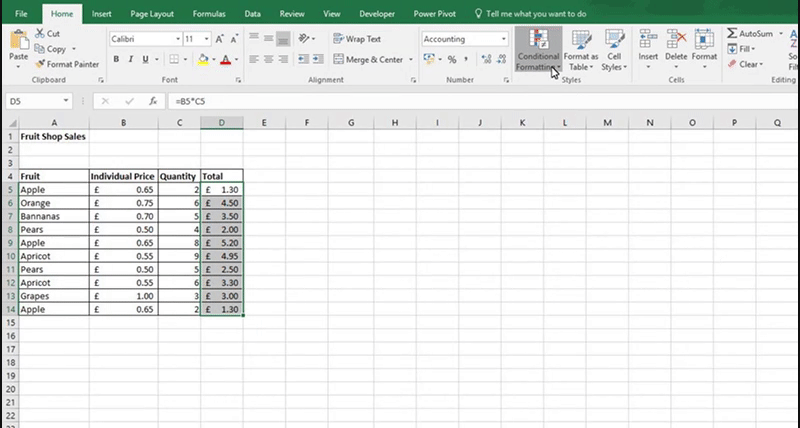Toggle Italic formatting

point(131,60)
